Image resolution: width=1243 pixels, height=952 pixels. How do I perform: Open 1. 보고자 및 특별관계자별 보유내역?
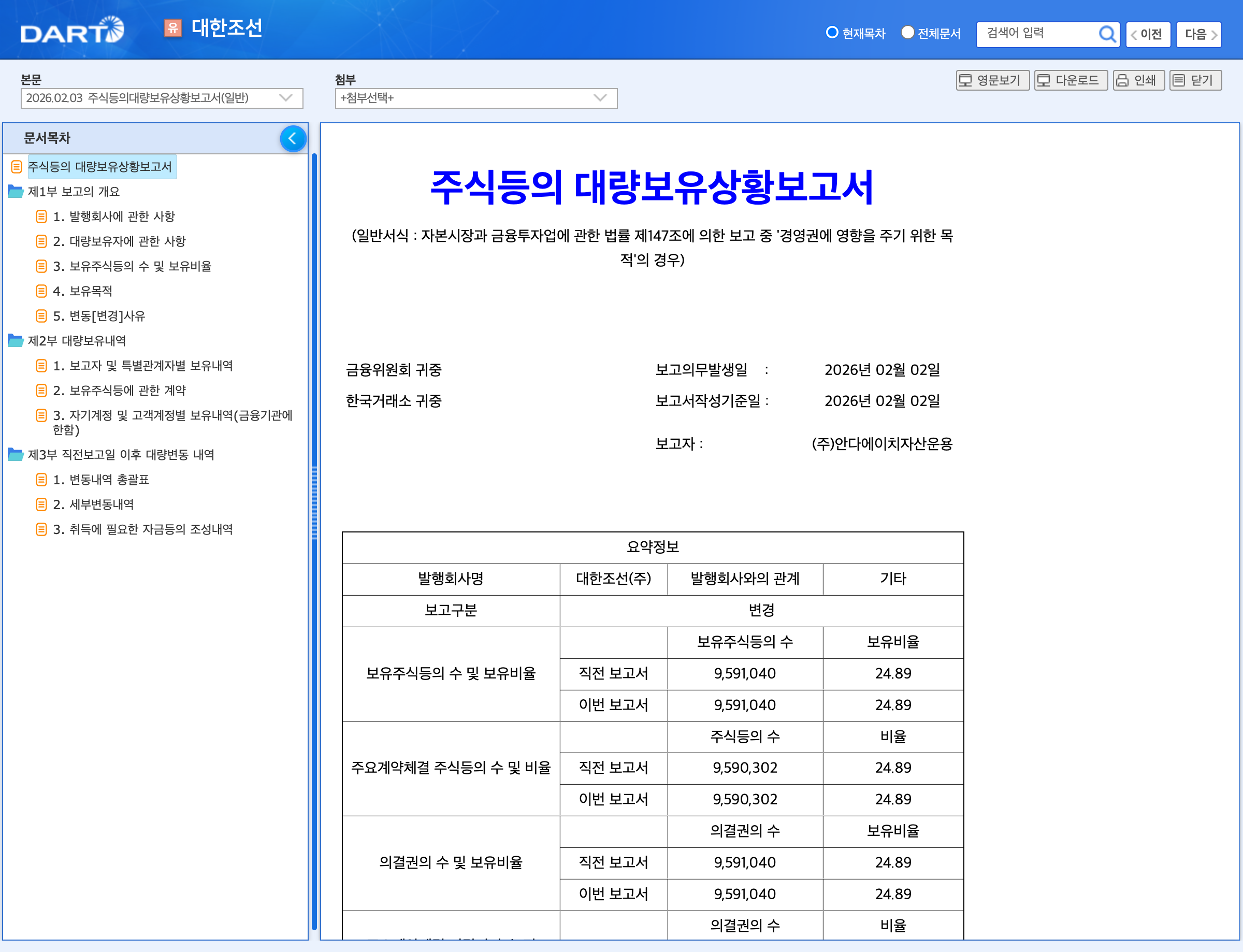(x=143, y=366)
